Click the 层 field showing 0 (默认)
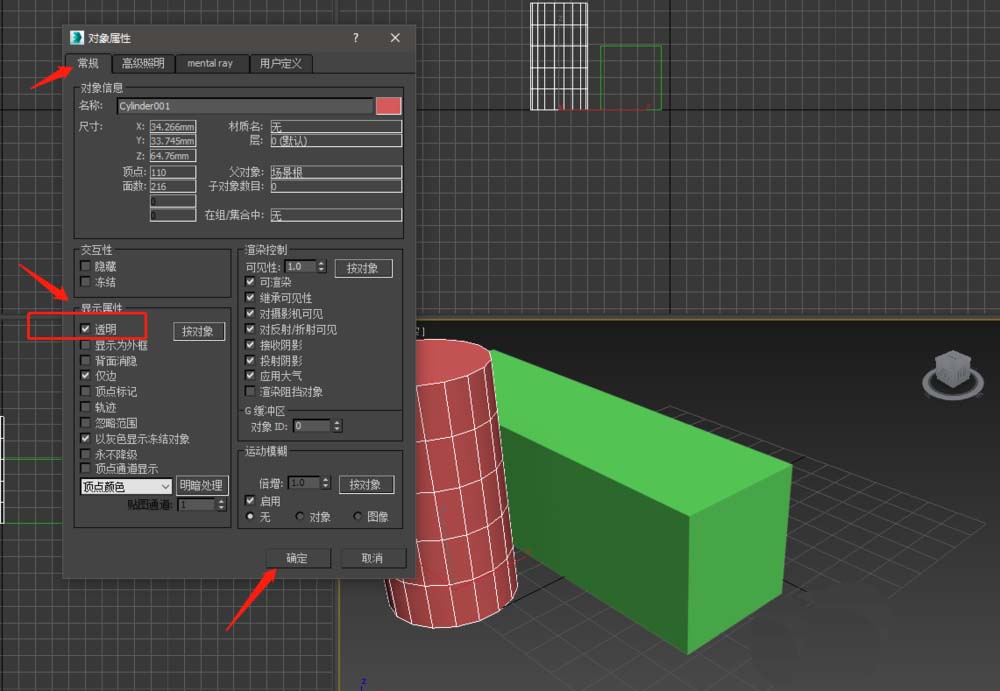Screen dimensions: 1000x691 [336, 140]
